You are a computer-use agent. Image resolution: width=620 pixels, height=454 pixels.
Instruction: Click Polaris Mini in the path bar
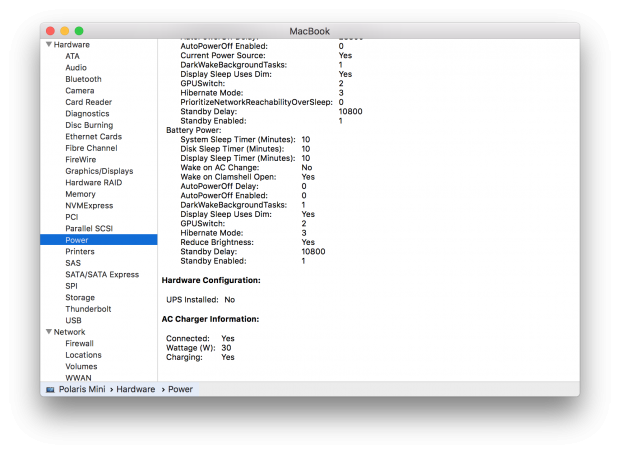tap(82, 389)
